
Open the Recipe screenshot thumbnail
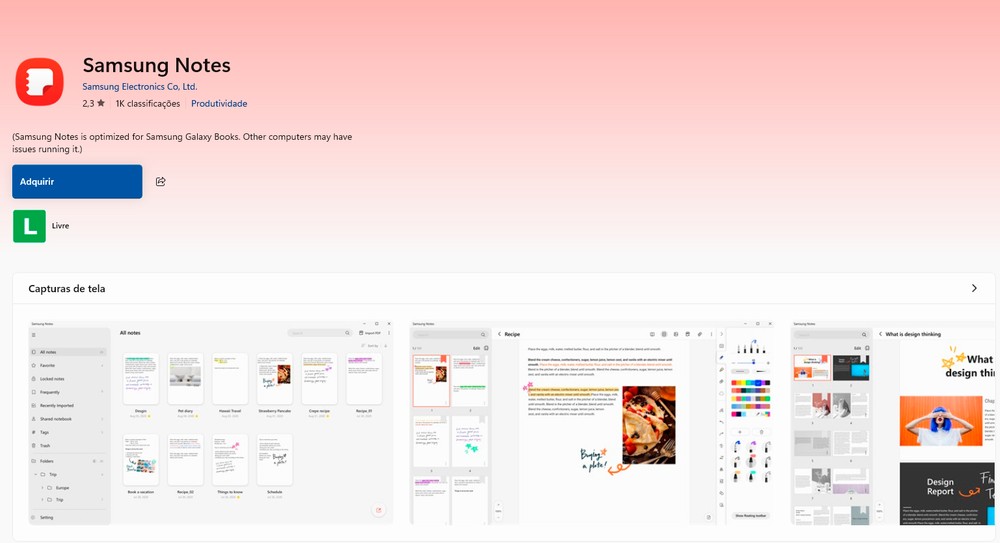coord(592,422)
